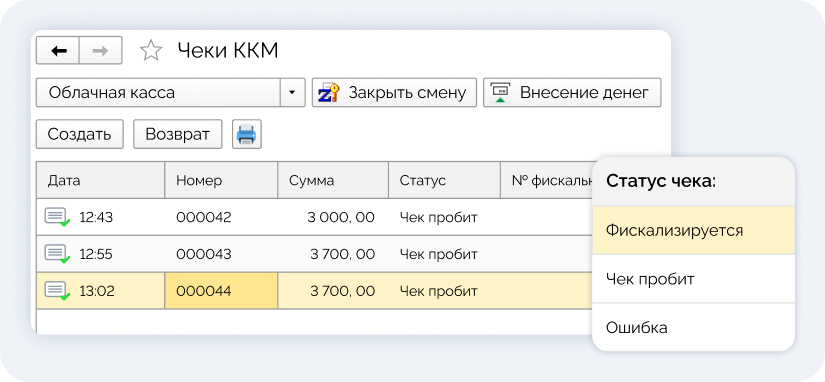Select the Облачная касса combo box field
This screenshot has width=825, height=382.
[x=170, y=93]
